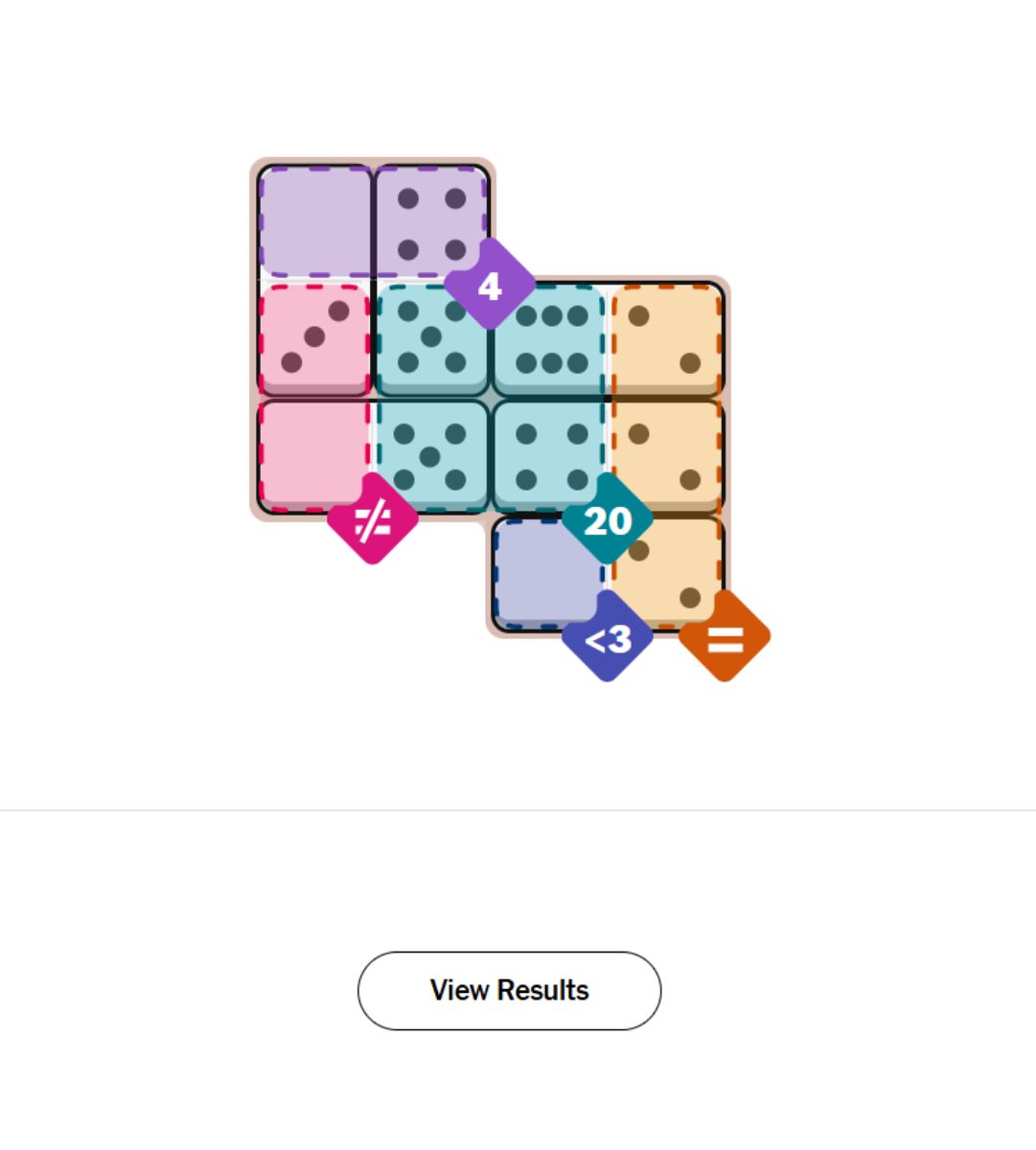
Task: Click the center of the teal four-dice region
Action: [x=491, y=398]
